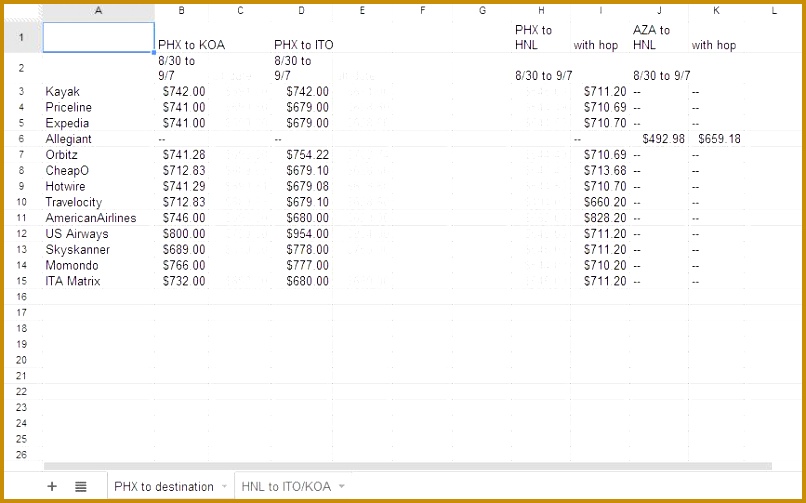Open the PHX to destination tab dropdown arrow

224,486
